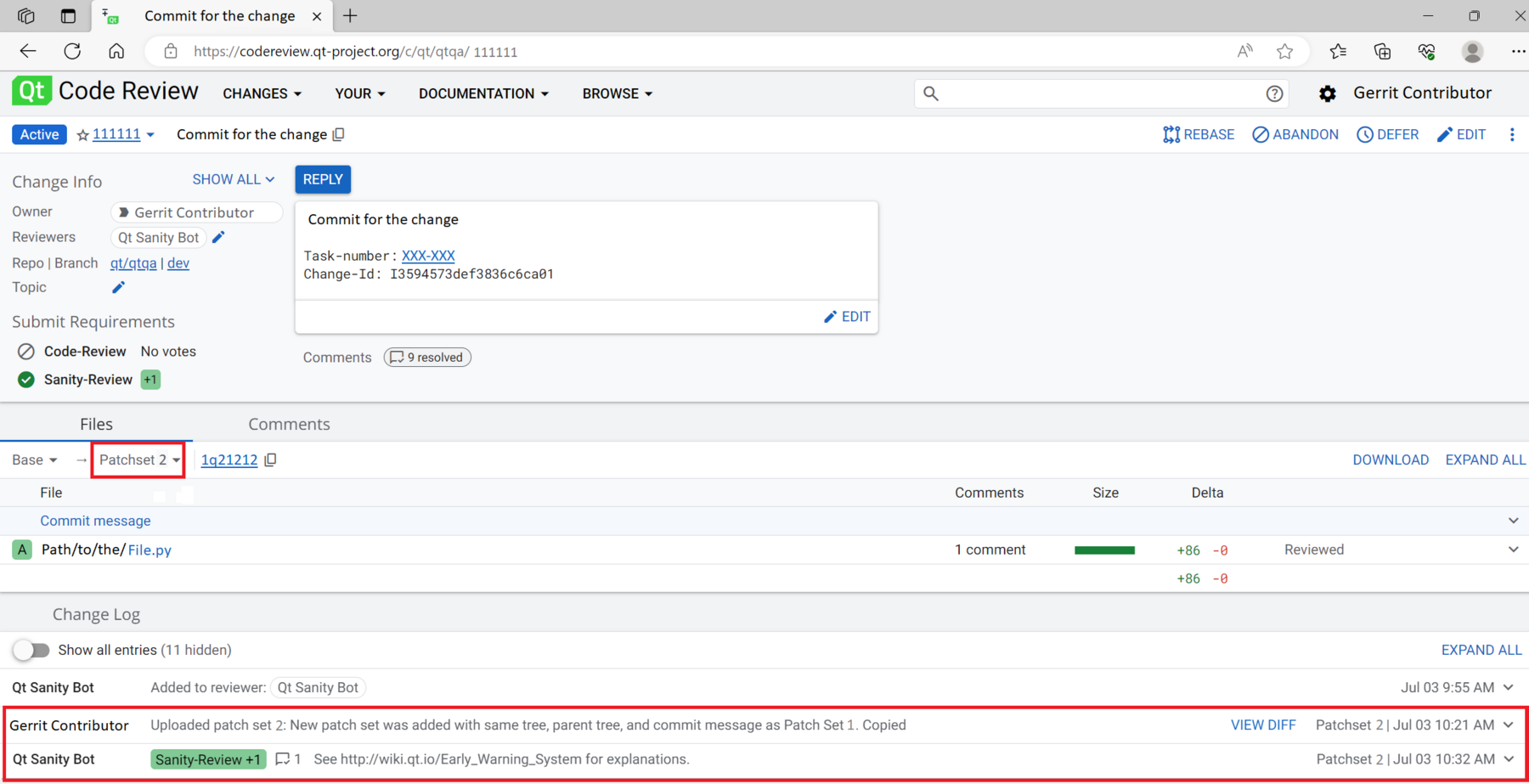Open the Base patchset dropdown
Screen dimensions: 1529x784
tap(35, 460)
